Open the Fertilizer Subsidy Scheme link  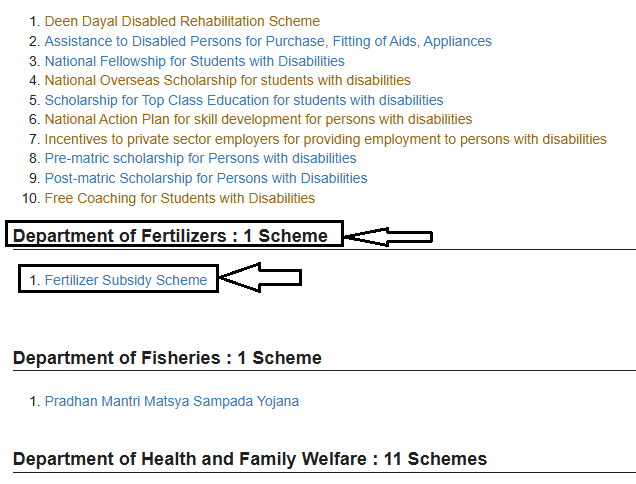coord(126,280)
